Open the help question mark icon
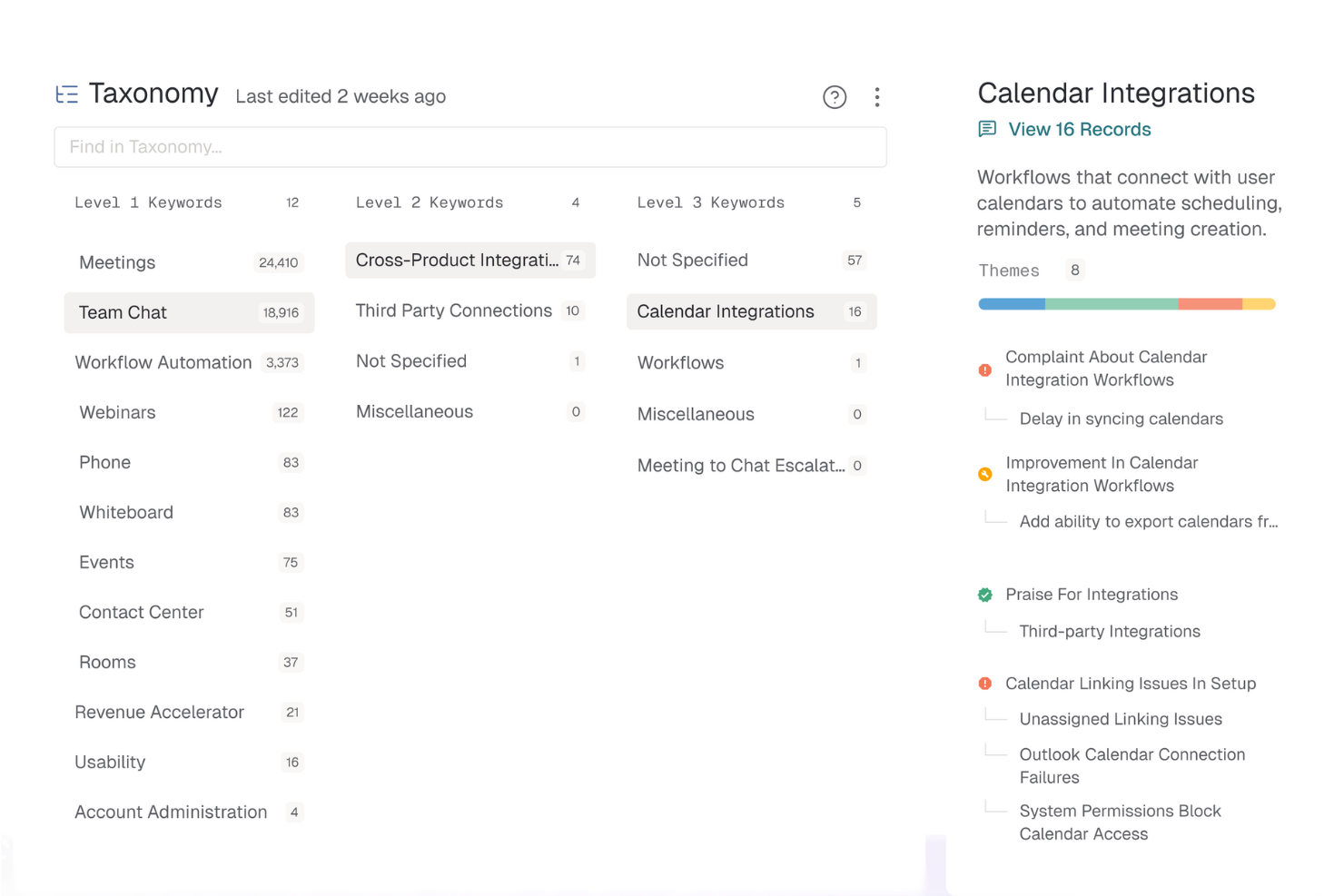This screenshot has height=896, width=1344. tap(835, 96)
